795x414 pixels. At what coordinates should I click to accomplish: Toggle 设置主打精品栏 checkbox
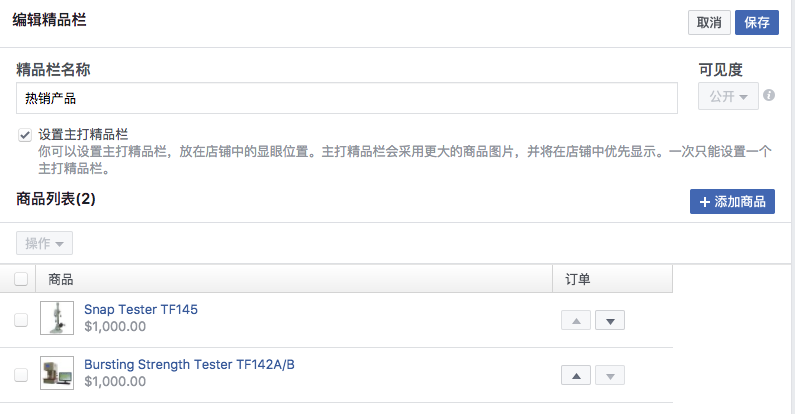(25, 135)
